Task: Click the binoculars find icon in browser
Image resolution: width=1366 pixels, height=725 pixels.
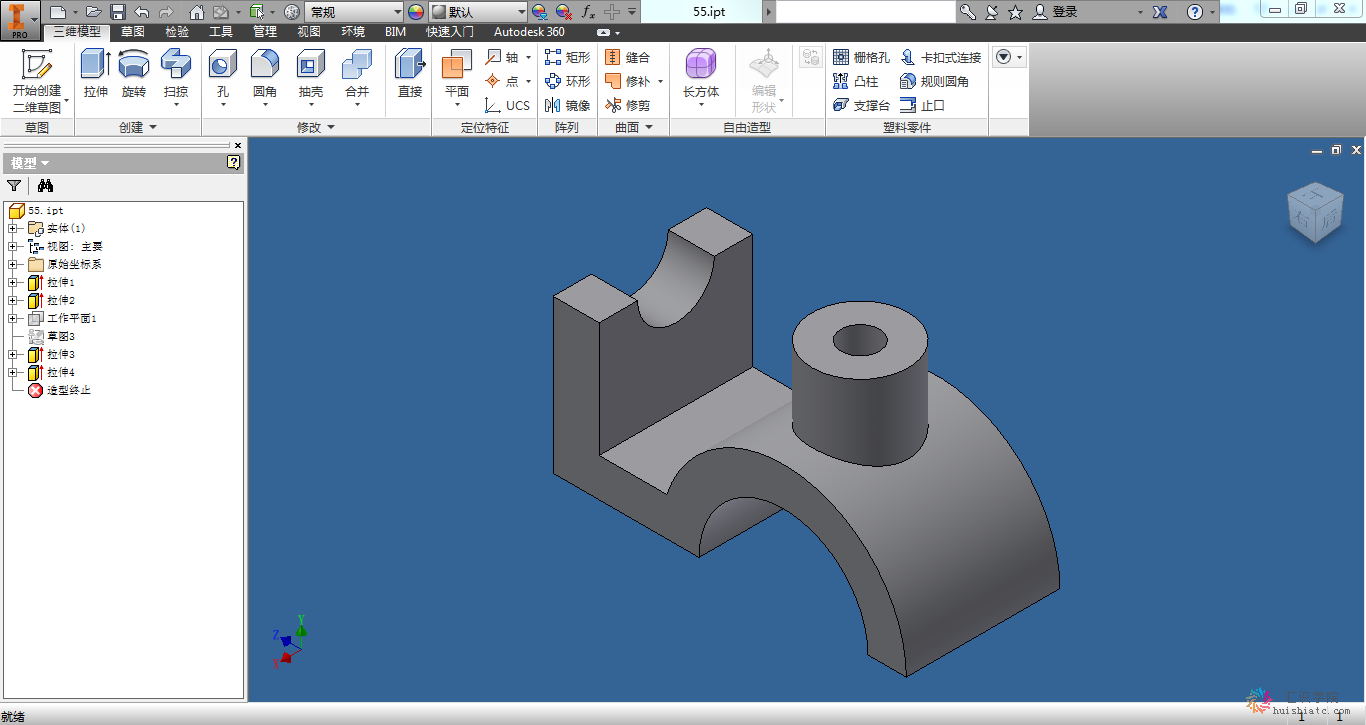Action: tap(45, 185)
